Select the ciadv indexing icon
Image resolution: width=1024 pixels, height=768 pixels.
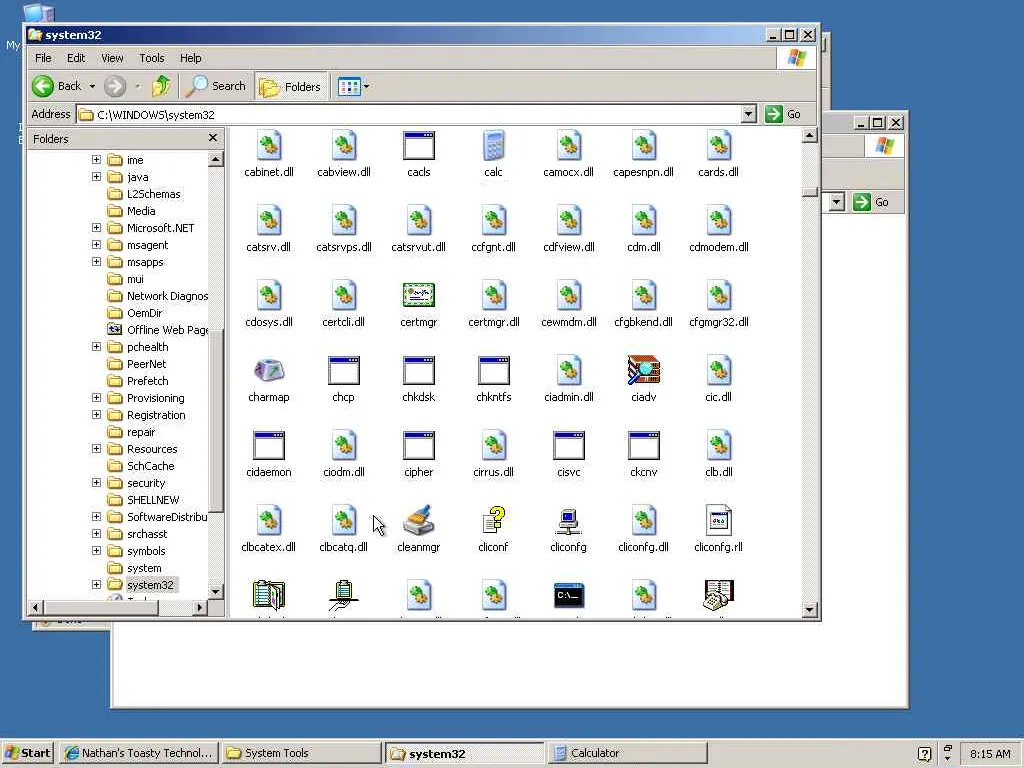[643, 370]
